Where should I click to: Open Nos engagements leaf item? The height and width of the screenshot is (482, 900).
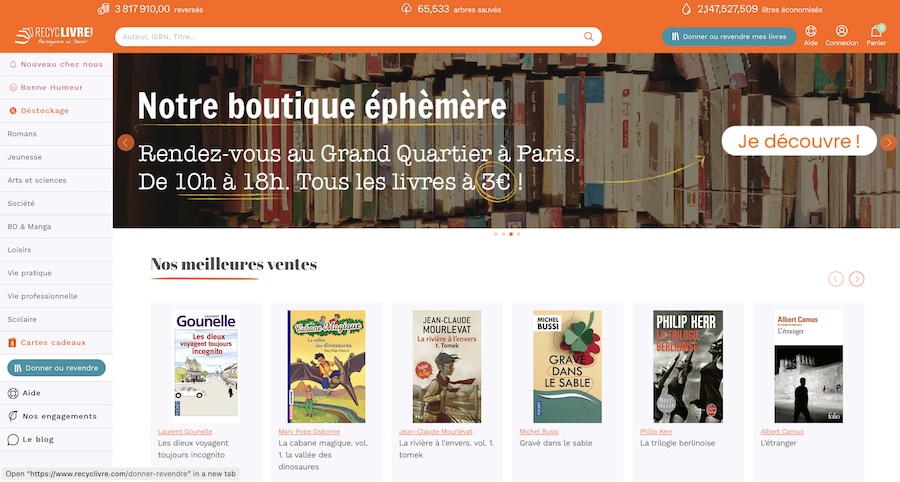56,416
